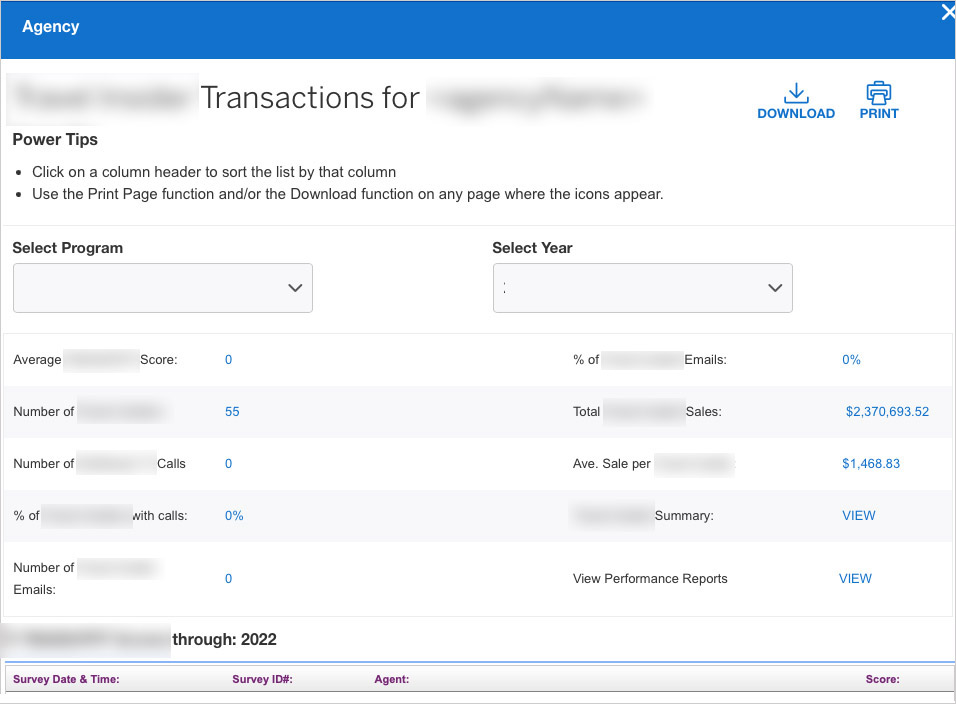The width and height of the screenshot is (956, 704).
Task: Open the Average Score value link
Action: tap(228, 360)
